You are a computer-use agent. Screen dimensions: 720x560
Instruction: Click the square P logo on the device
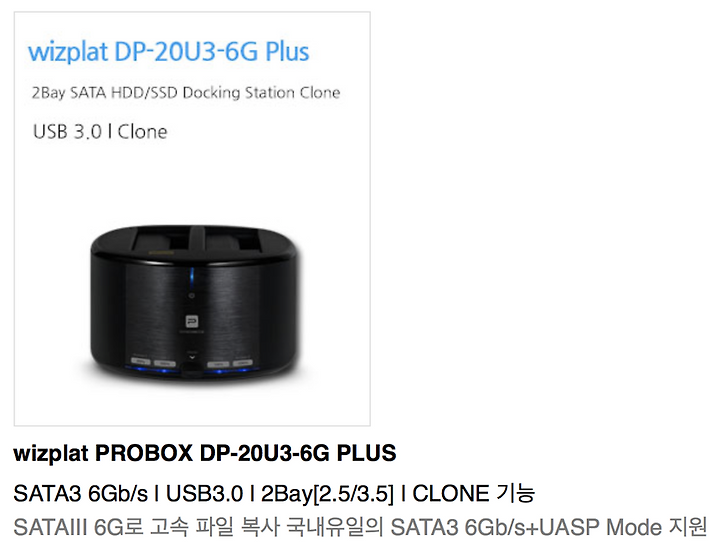tap(191, 321)
